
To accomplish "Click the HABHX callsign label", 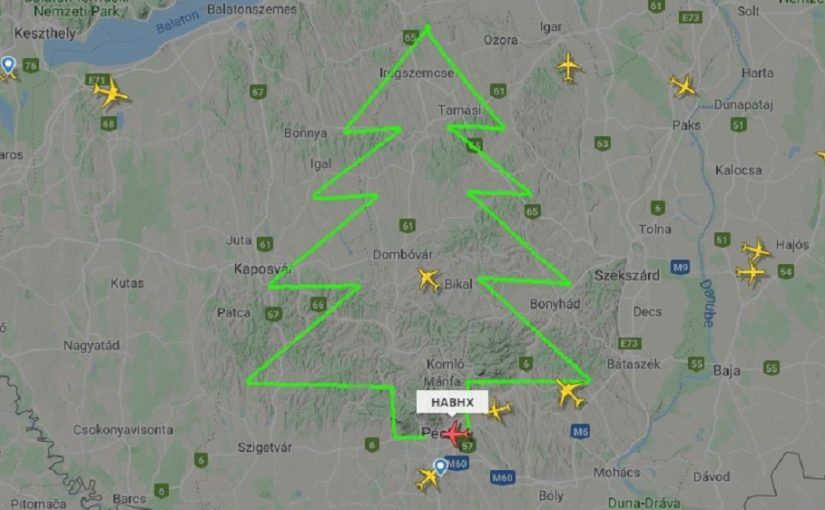I will pyautogui.click(x=452, y=402).
